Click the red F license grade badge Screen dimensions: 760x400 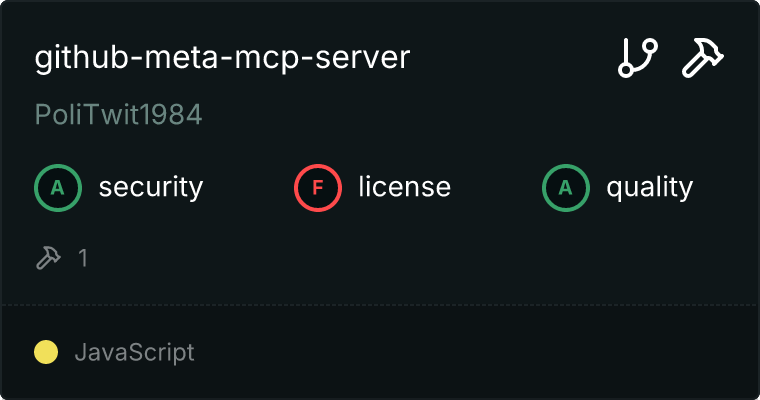(x=318, y=187)
